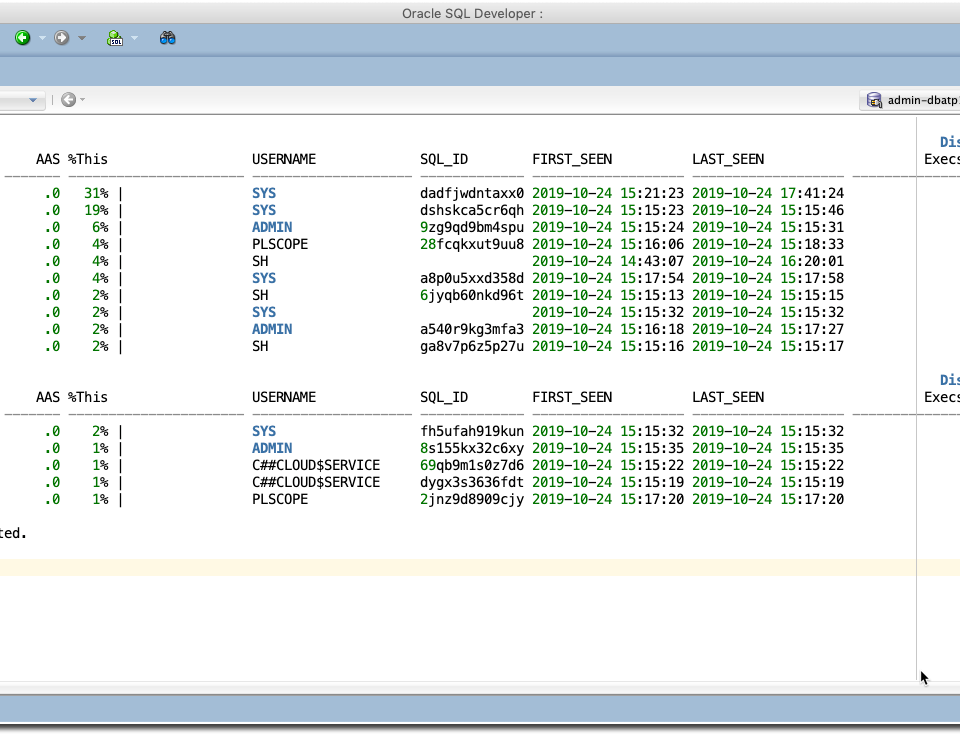Select SQL_ID a8p0u5xxd358d
The width and height of the screenshot is (960, 734).
tap(471, 279)
